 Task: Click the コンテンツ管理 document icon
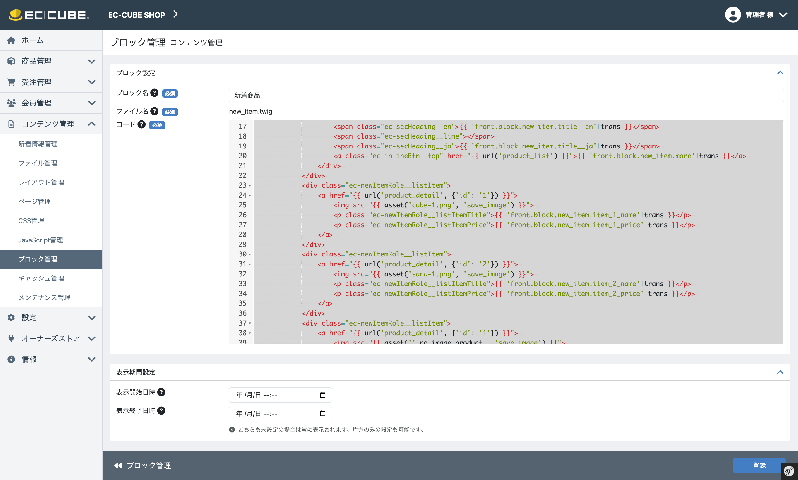tap(11, 124)
